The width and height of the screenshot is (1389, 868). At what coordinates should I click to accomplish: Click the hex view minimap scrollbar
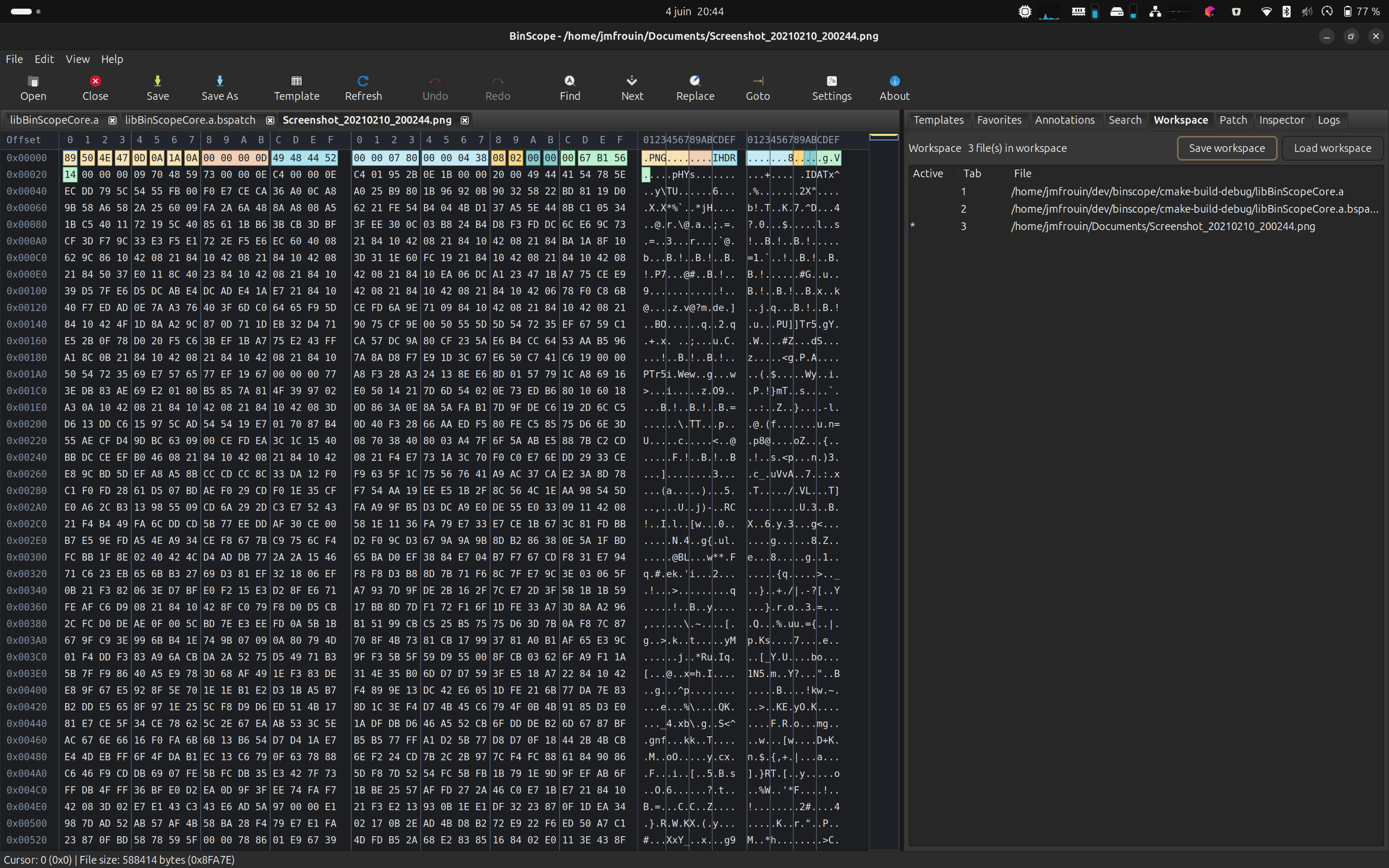pos(884,491)
